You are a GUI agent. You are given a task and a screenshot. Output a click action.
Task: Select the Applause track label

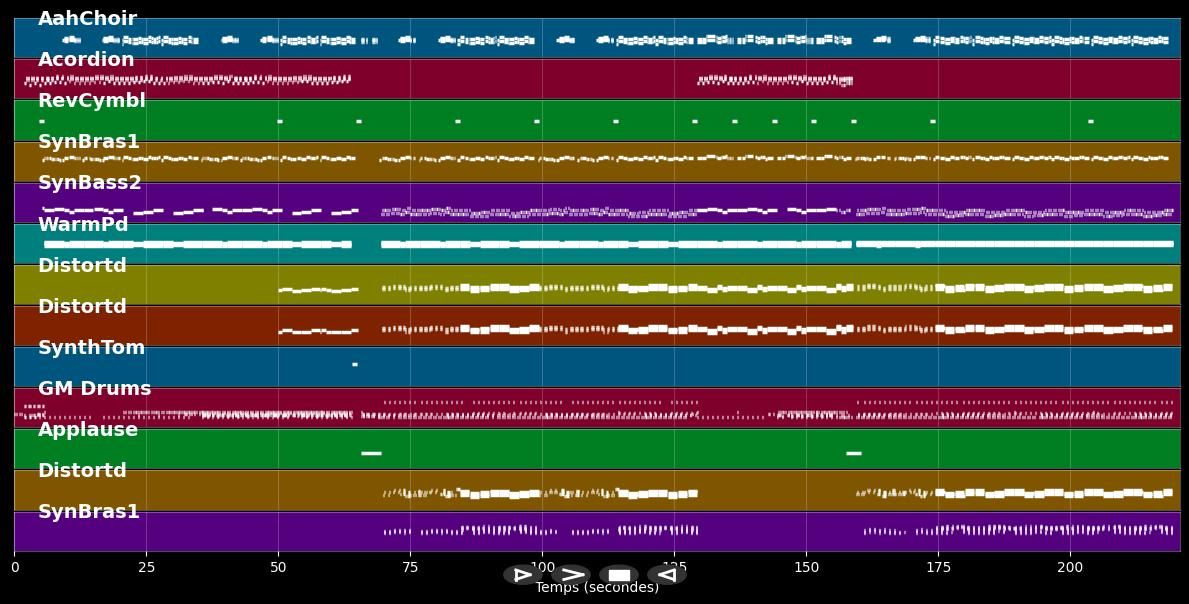click(88, 430)
